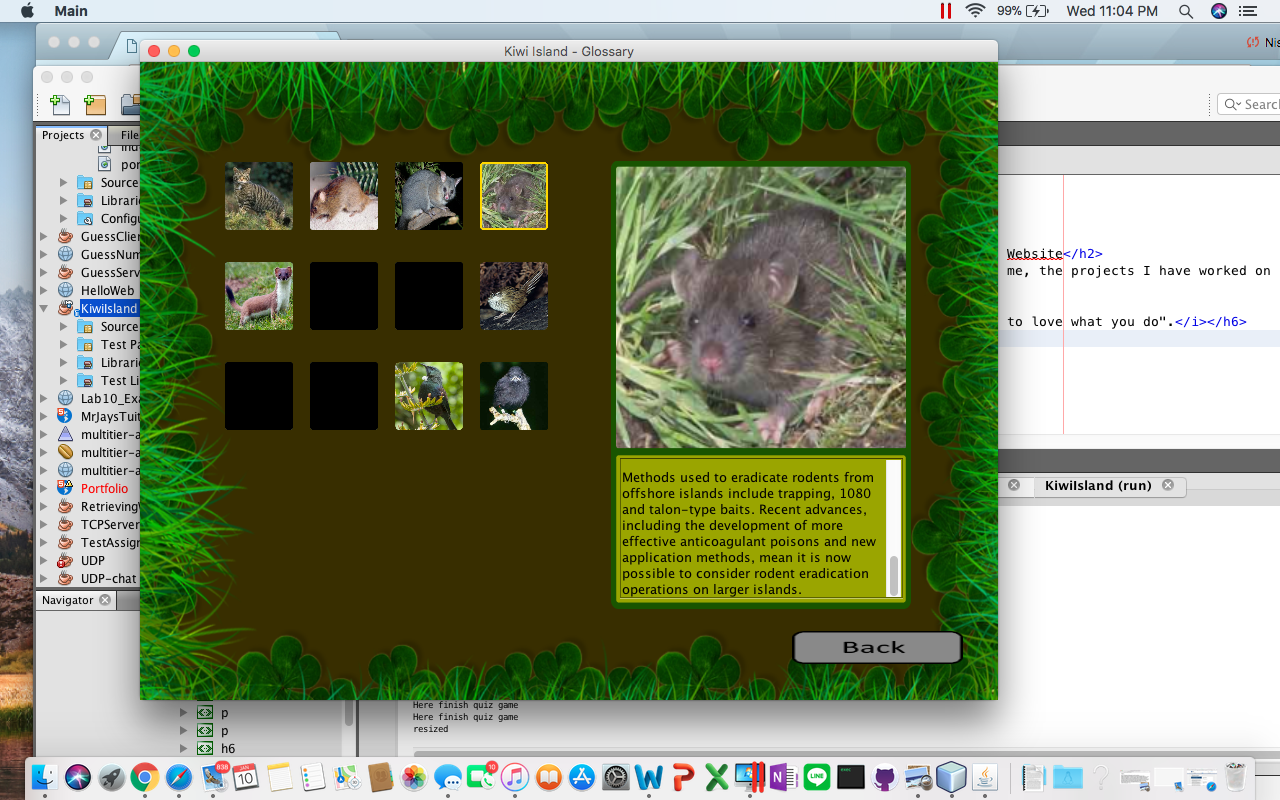
Task: Collapse the KiwiIsland project node
Action: (44, 308)
